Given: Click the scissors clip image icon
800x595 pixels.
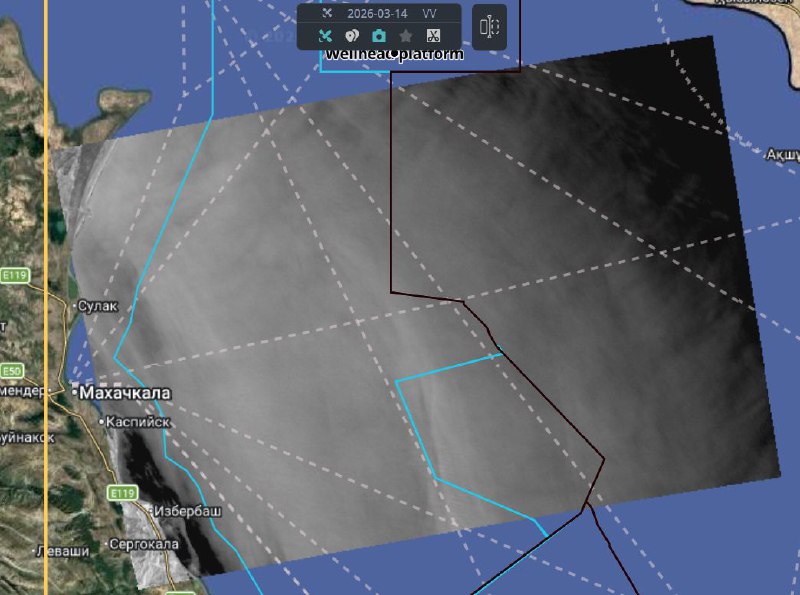Looking at the screenshot, I should click(433, 36).
